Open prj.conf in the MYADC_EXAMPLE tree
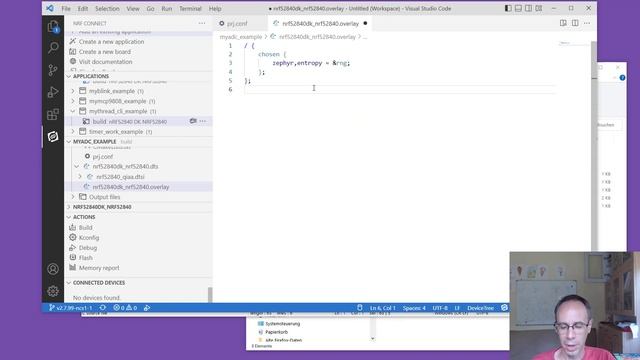The image size is (640, 360). 102,156
